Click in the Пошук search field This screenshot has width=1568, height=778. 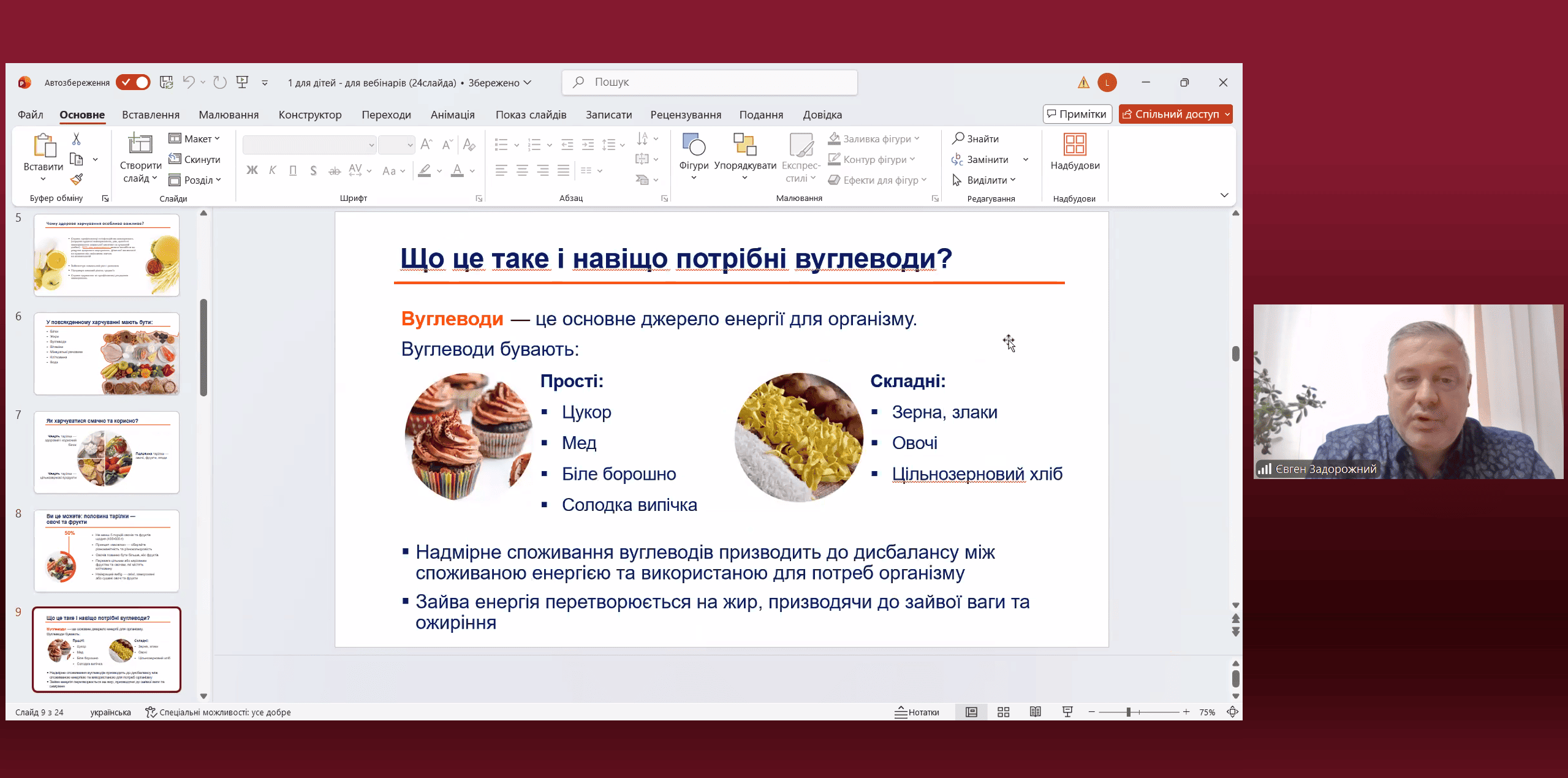click(710, 82)
